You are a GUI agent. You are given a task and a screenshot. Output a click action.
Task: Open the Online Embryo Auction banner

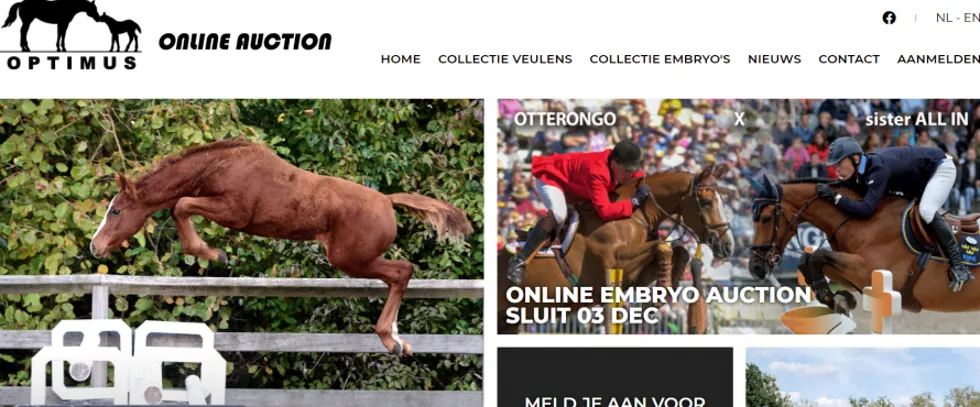tap(739, 216)
